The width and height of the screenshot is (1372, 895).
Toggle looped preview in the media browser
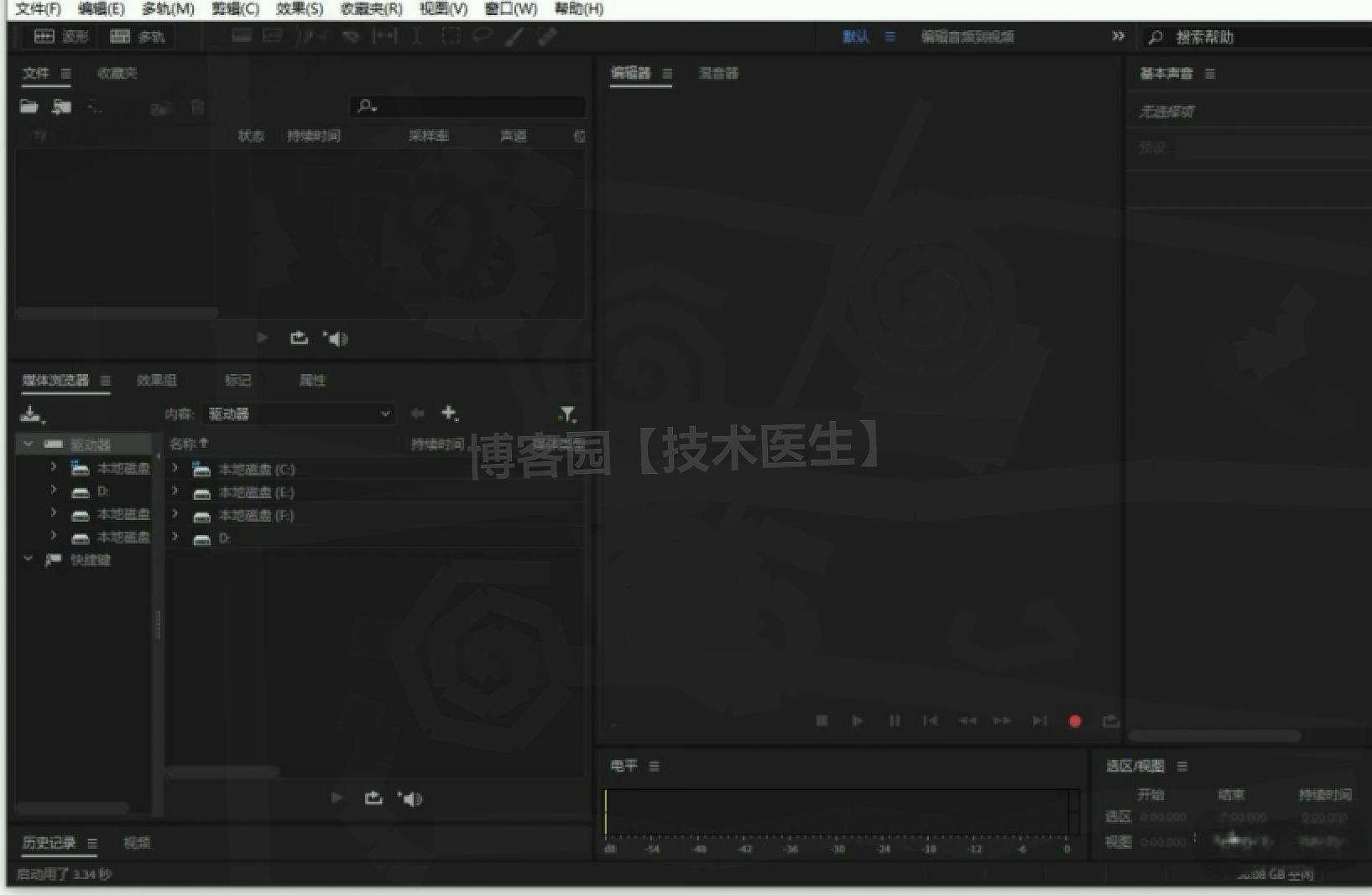[x=373, y=798]
